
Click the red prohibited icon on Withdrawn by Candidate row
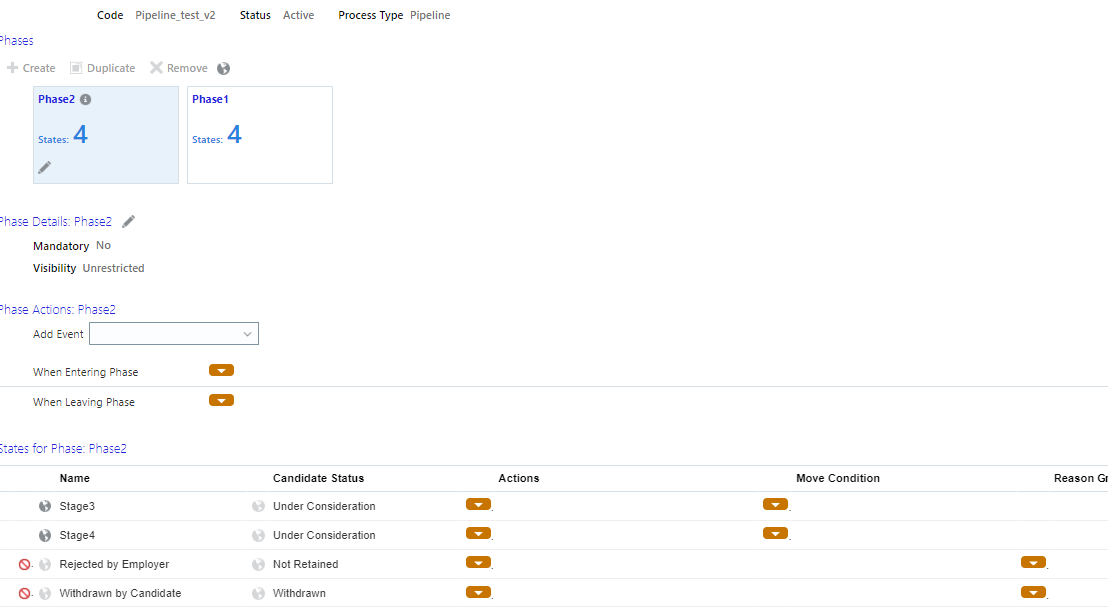click(x=24, y=593)
